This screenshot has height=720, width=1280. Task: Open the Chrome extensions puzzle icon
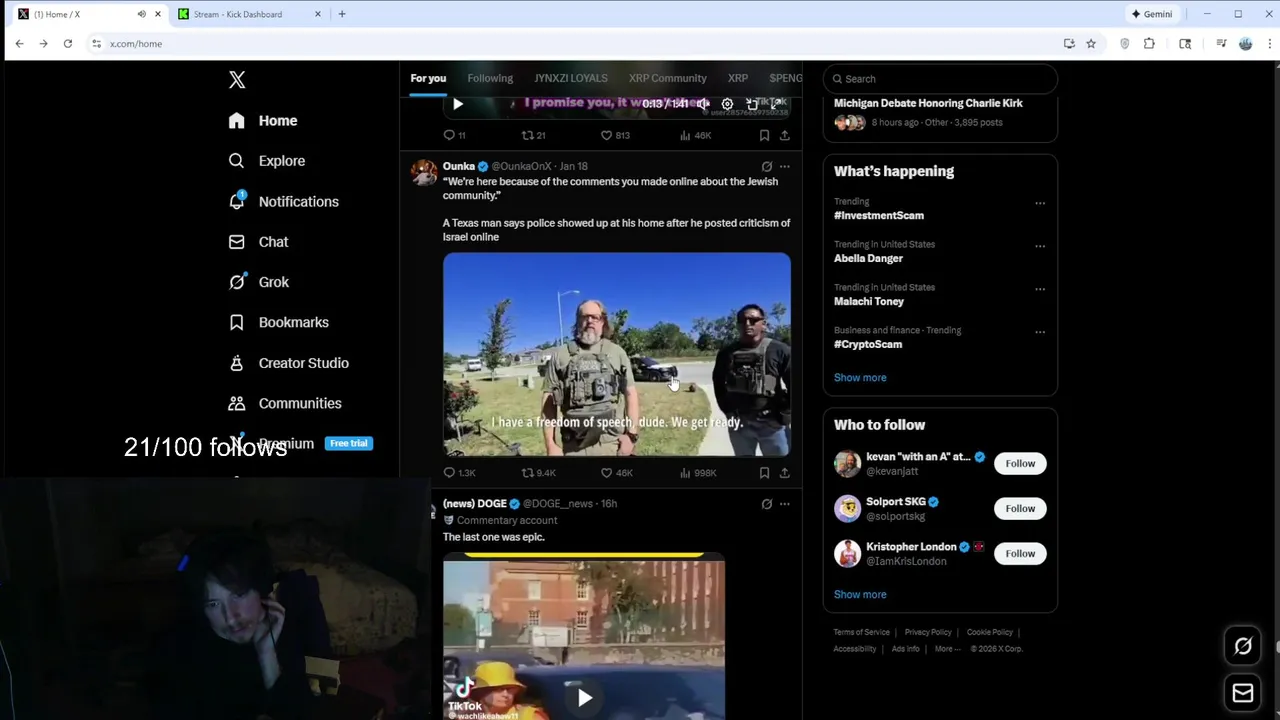point(1149,44)
